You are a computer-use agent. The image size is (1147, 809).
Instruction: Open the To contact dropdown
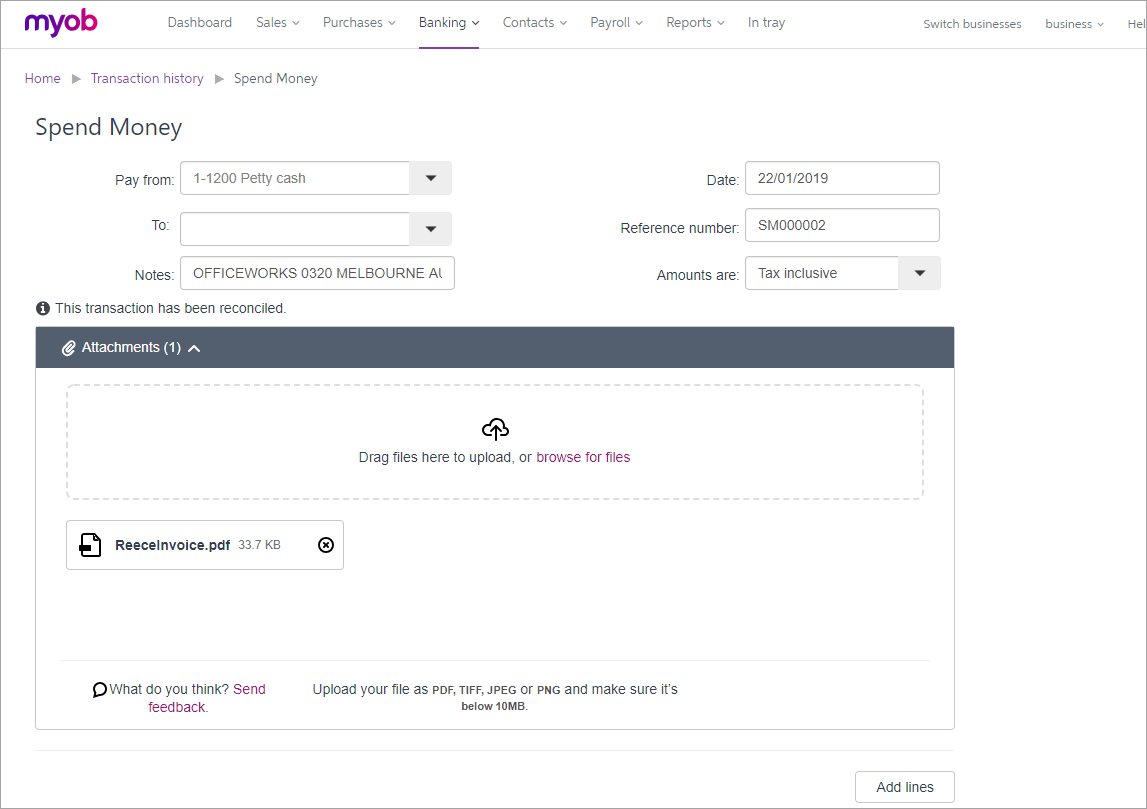(430, 229)
